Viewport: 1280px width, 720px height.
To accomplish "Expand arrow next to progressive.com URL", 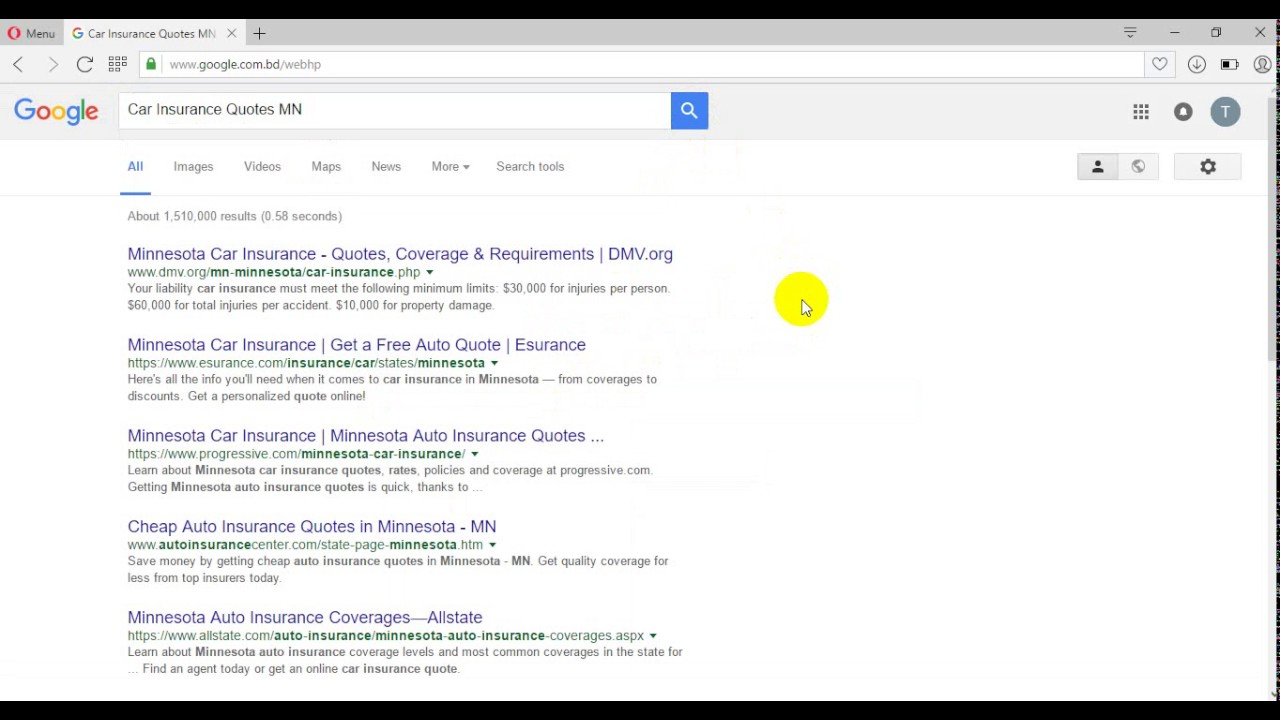I will pyautogui.click(x=475, y=454).
